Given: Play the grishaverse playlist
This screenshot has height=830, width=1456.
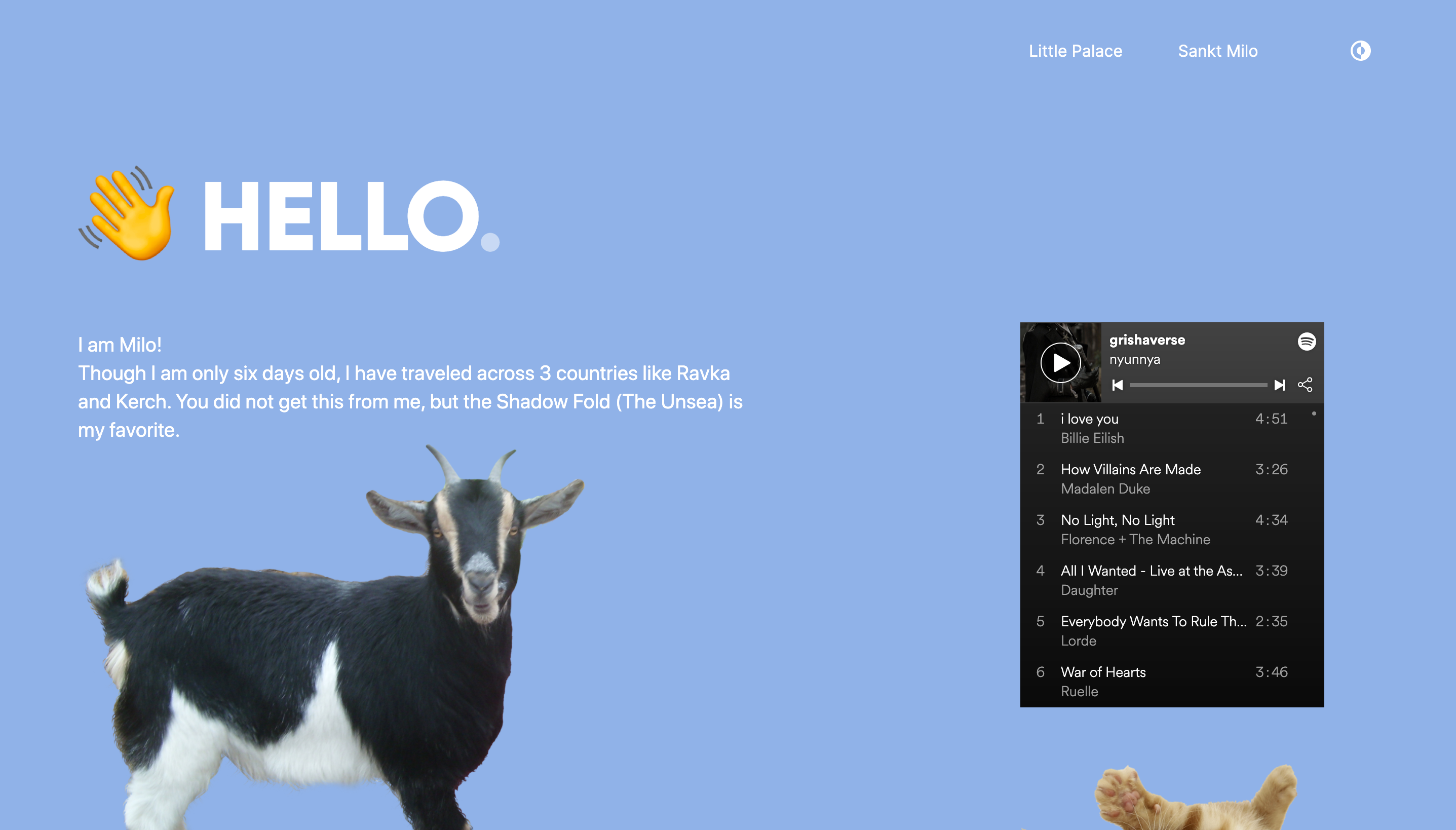Looking at the screenshot, I should 1060,363.
